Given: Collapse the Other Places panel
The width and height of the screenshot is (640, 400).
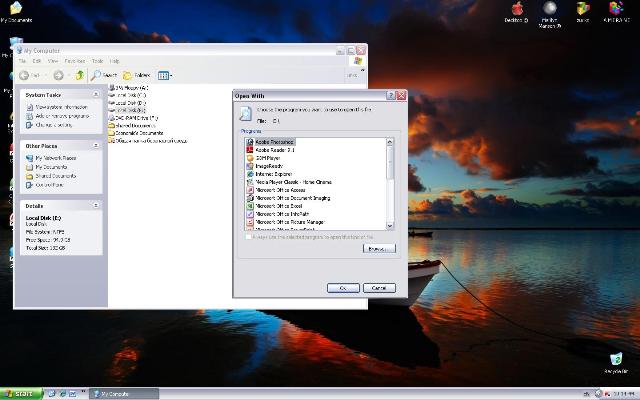Looking at the screenshot, I should 98,146.
